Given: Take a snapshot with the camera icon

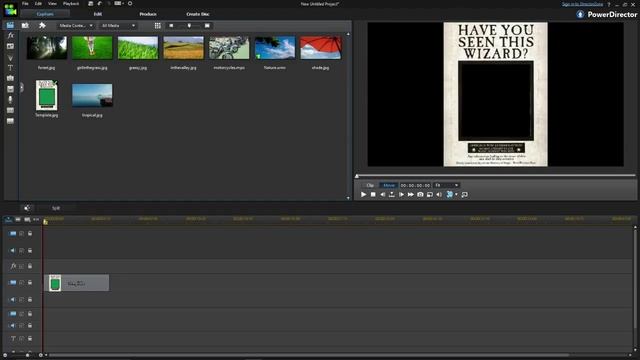Looking at the screenshot, I should point(420,195).
